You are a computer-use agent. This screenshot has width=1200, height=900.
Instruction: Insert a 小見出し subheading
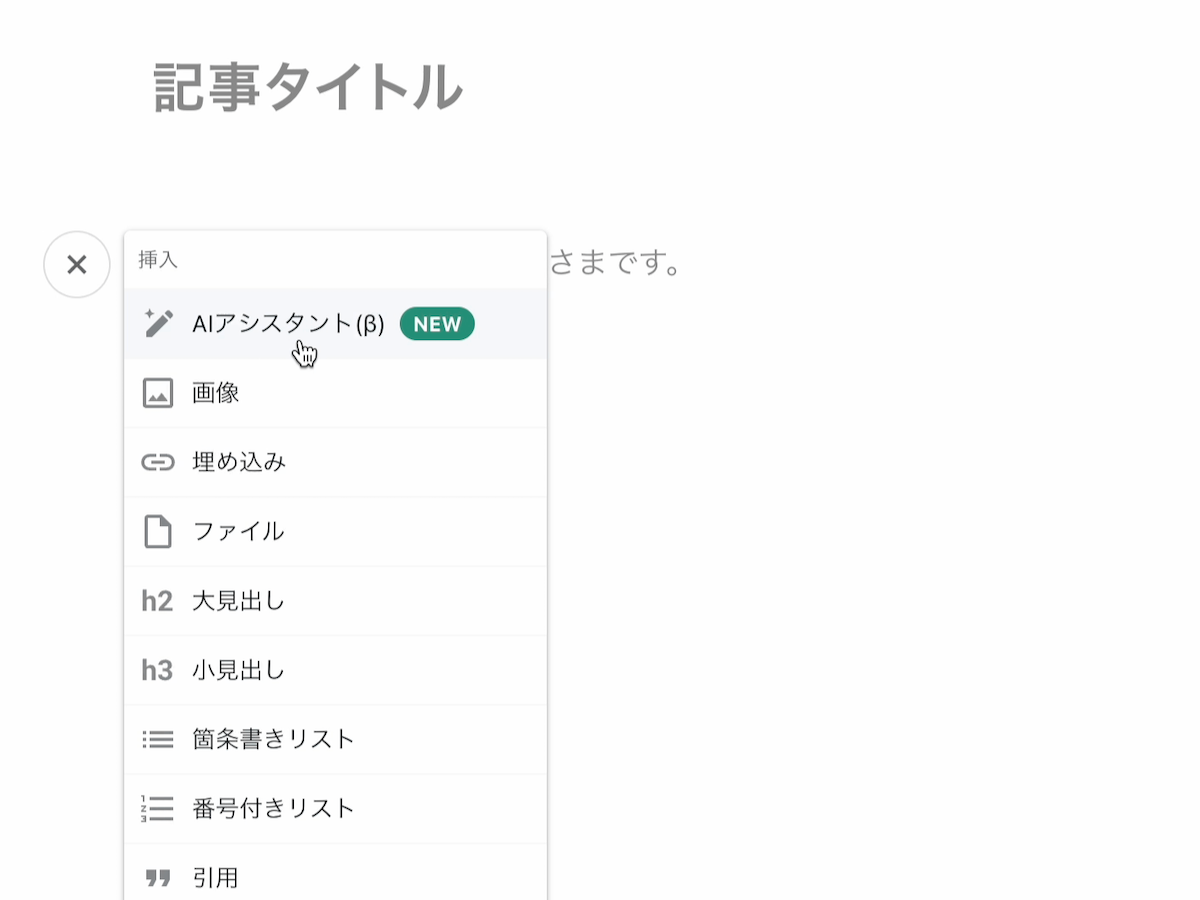[240, 670]
